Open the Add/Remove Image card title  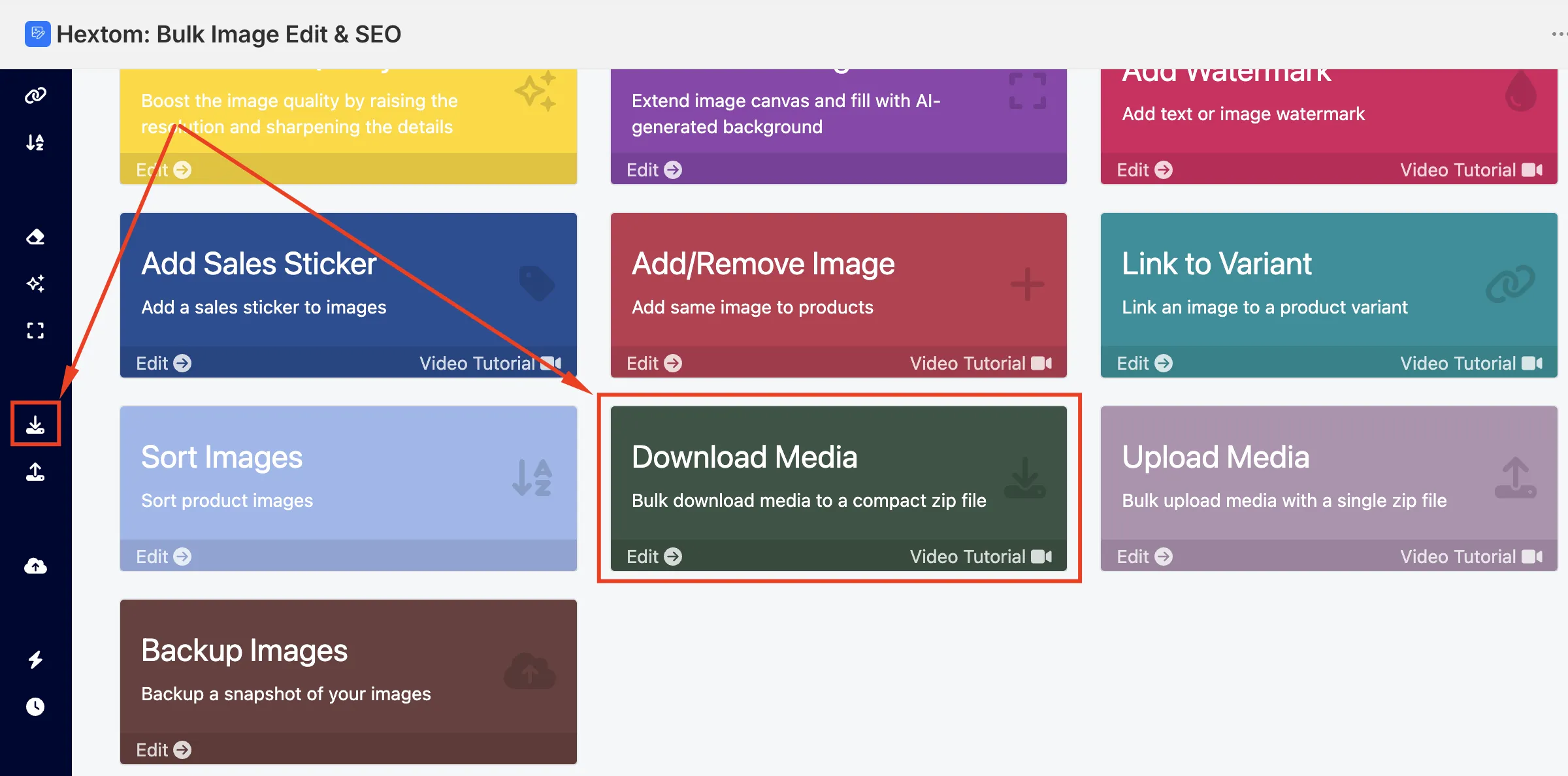tap(763, 264)
